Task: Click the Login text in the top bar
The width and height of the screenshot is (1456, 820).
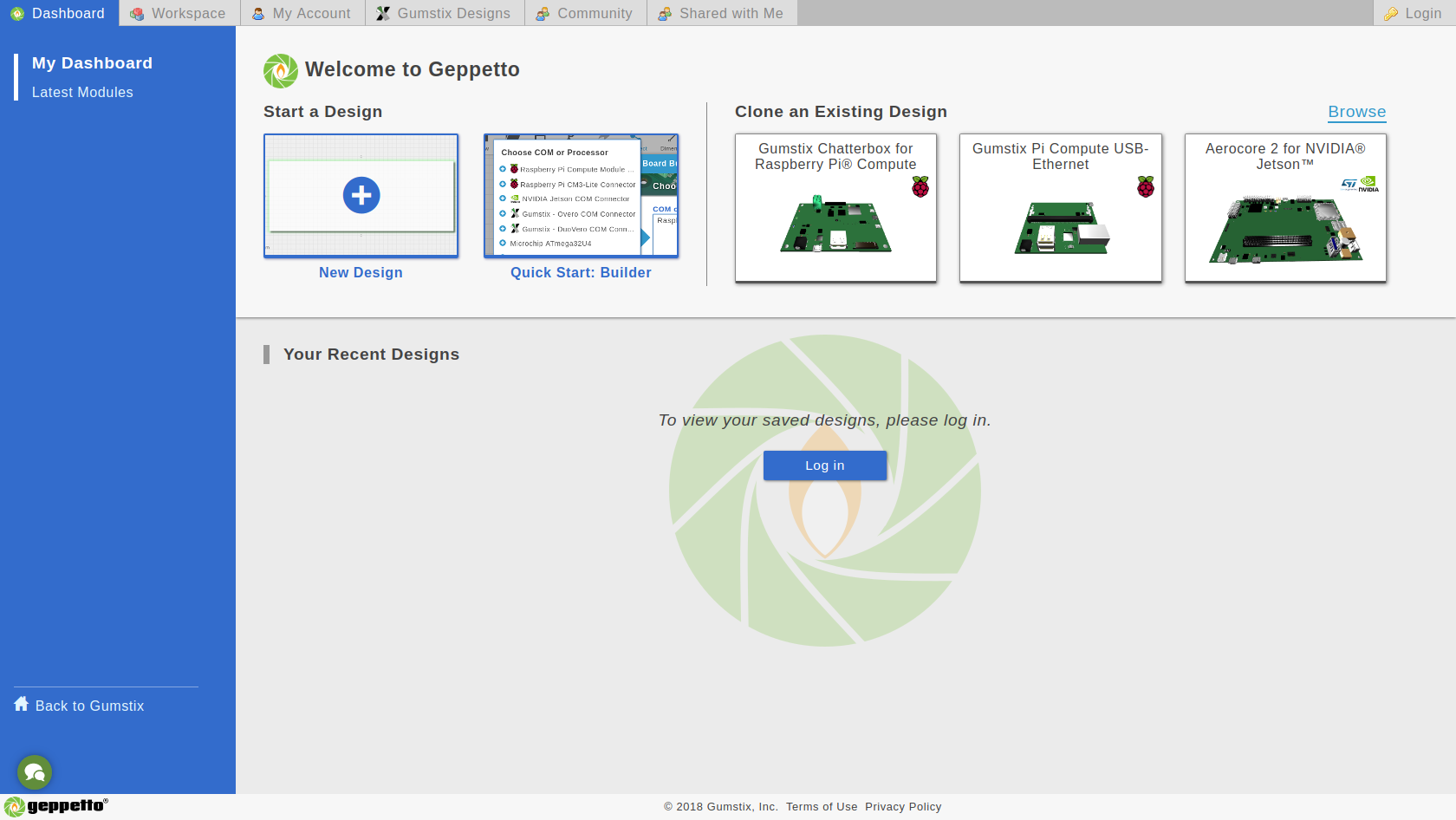Action: coord(1423,14)
